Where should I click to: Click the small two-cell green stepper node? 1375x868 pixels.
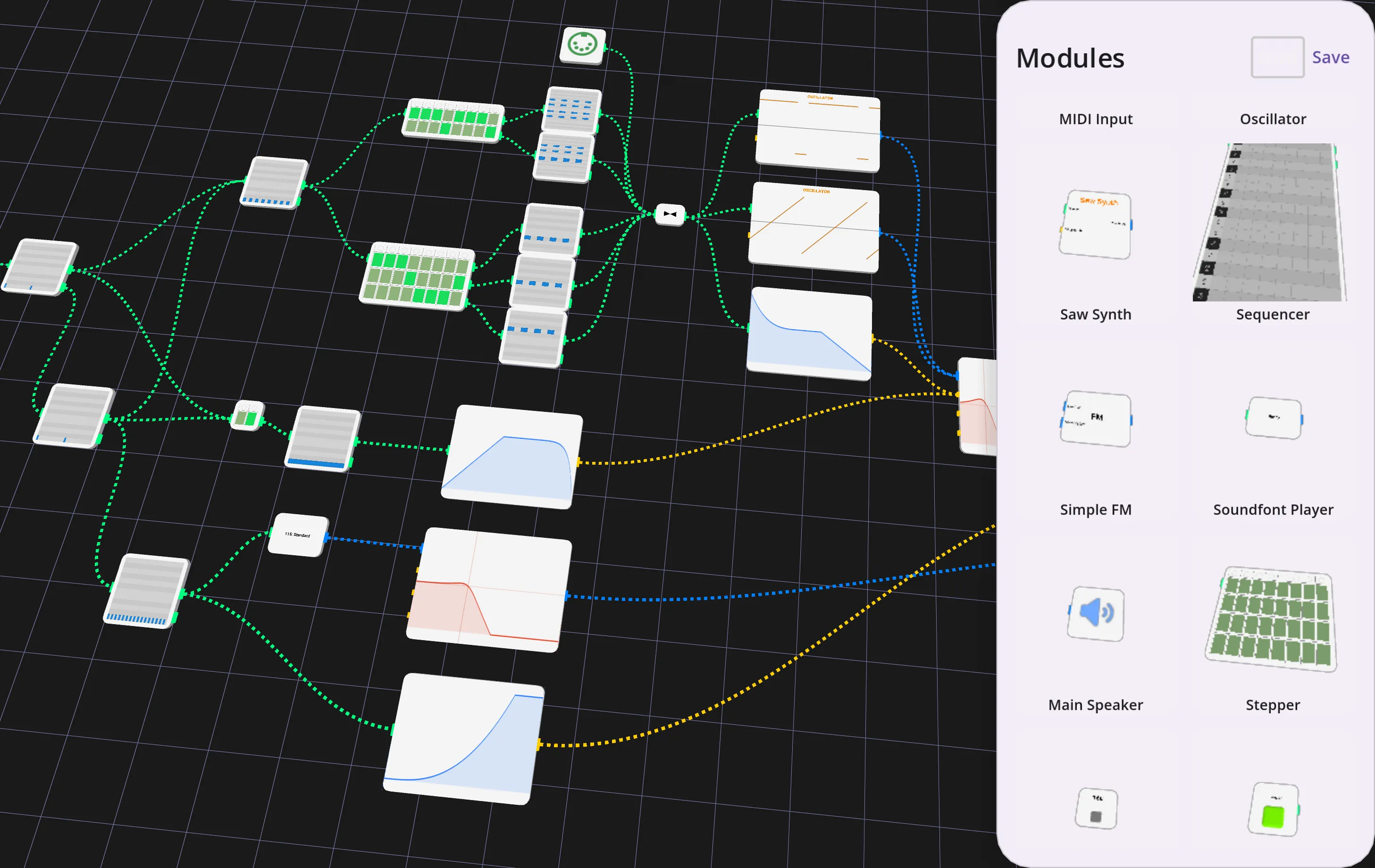tap(247, 416)
